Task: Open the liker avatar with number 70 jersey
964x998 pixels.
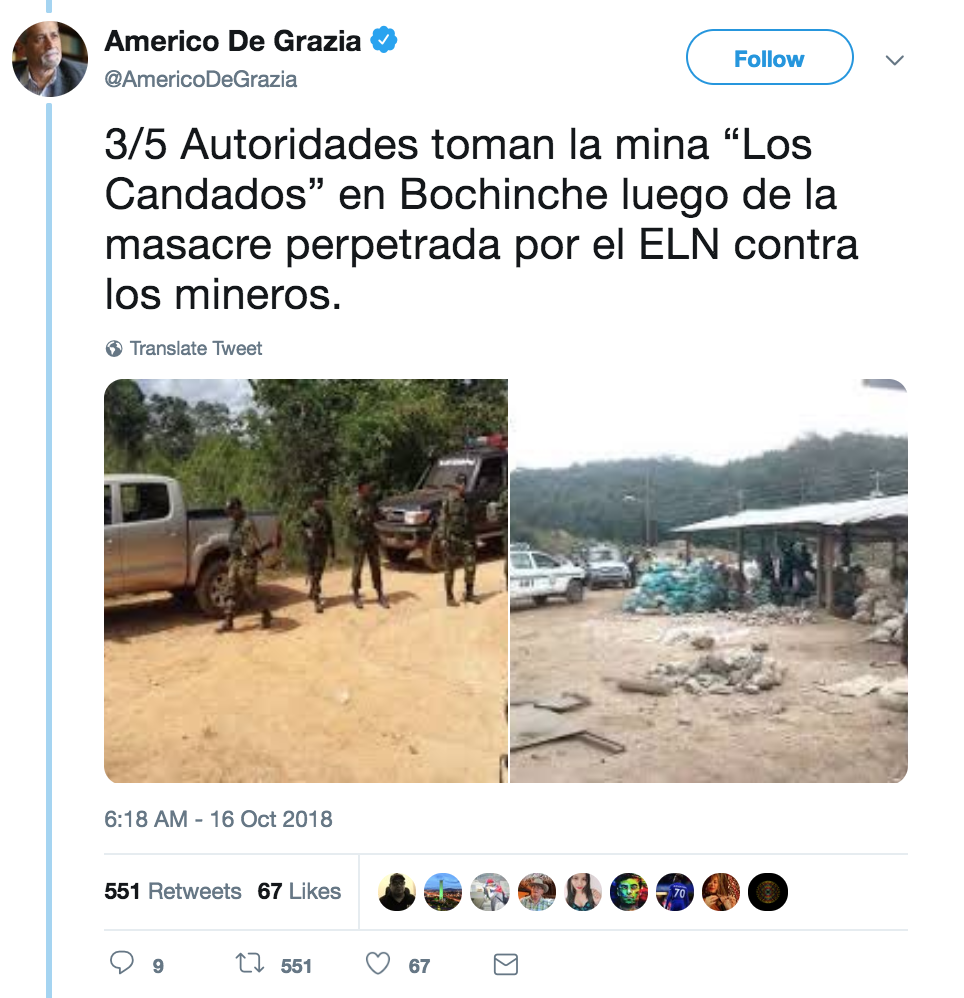Action: [674, 892]
